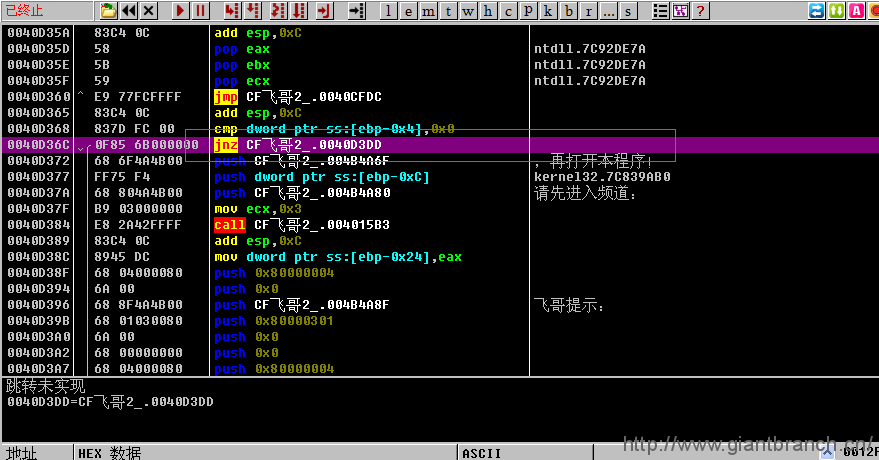879x460 pixels.
Task: Open Breakpoints window with the 'b' button
Action: [568, 11]
